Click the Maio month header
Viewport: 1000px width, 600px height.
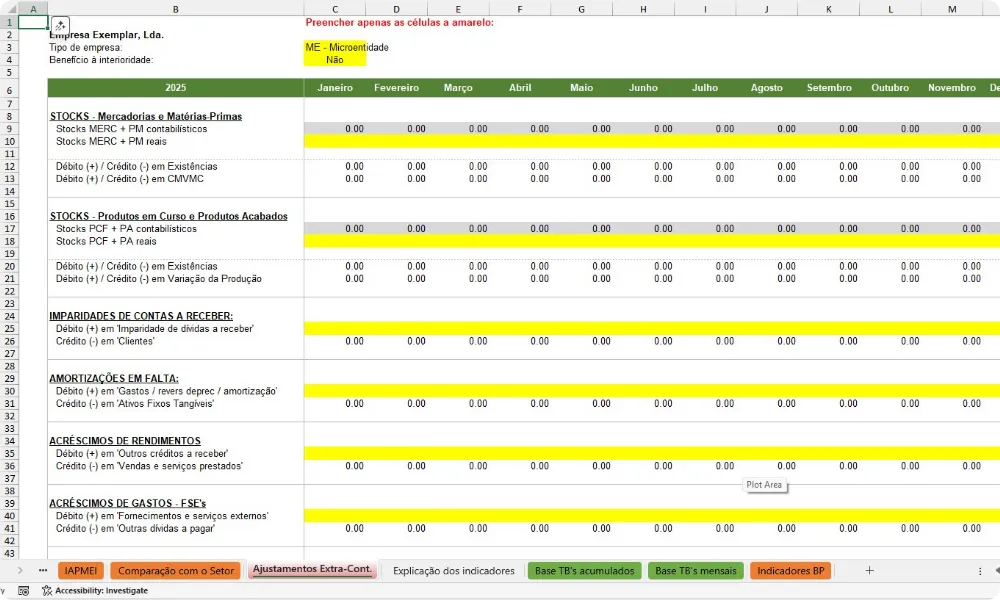pyautogui.click(x=582, y=88)
